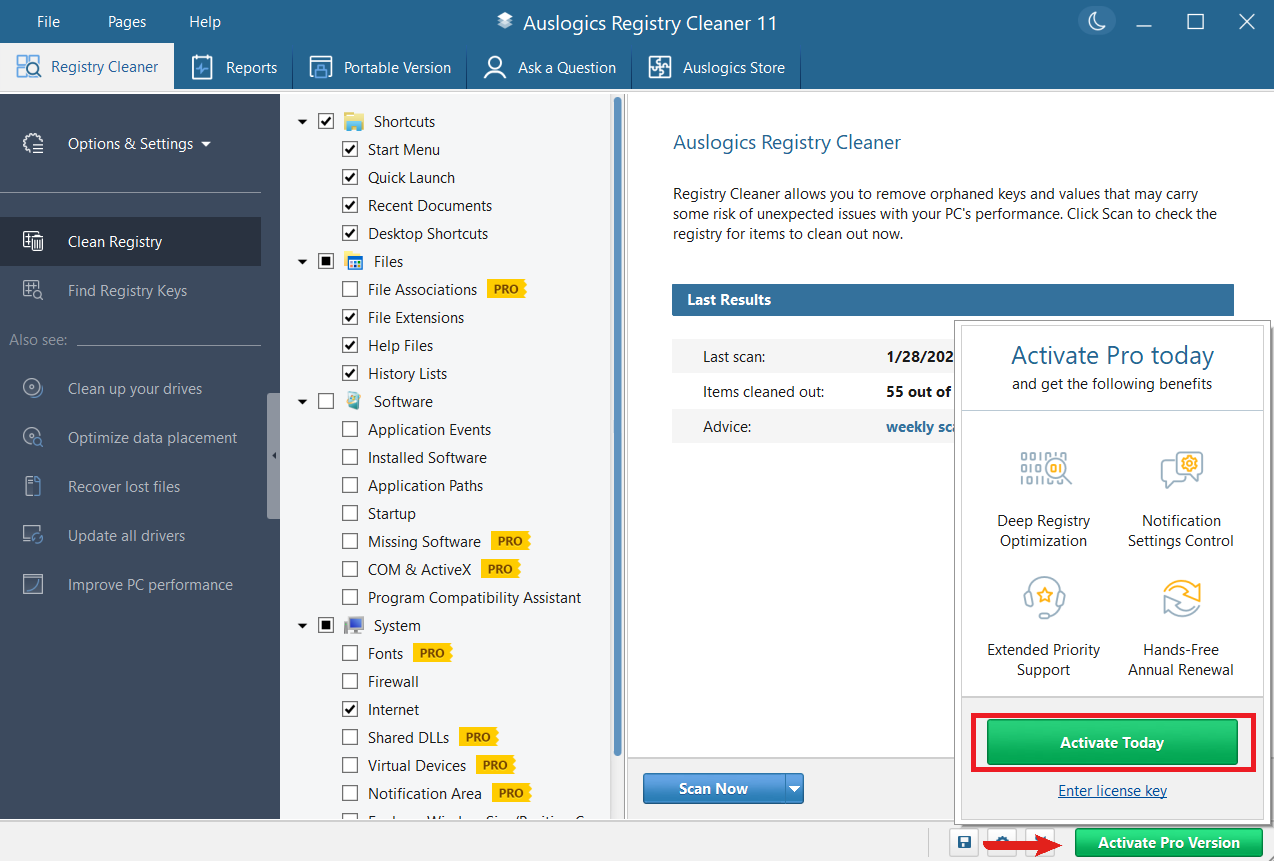Click the Activate Today button
Image resolution: width=1274 pixels, height=861 pixels.
1112,743
